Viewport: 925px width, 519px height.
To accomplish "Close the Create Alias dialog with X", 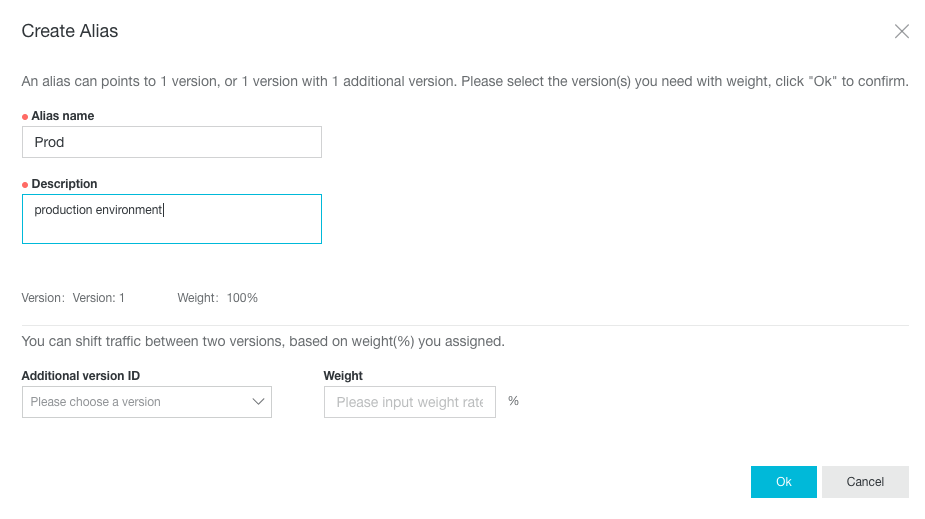I will (901, 31).
